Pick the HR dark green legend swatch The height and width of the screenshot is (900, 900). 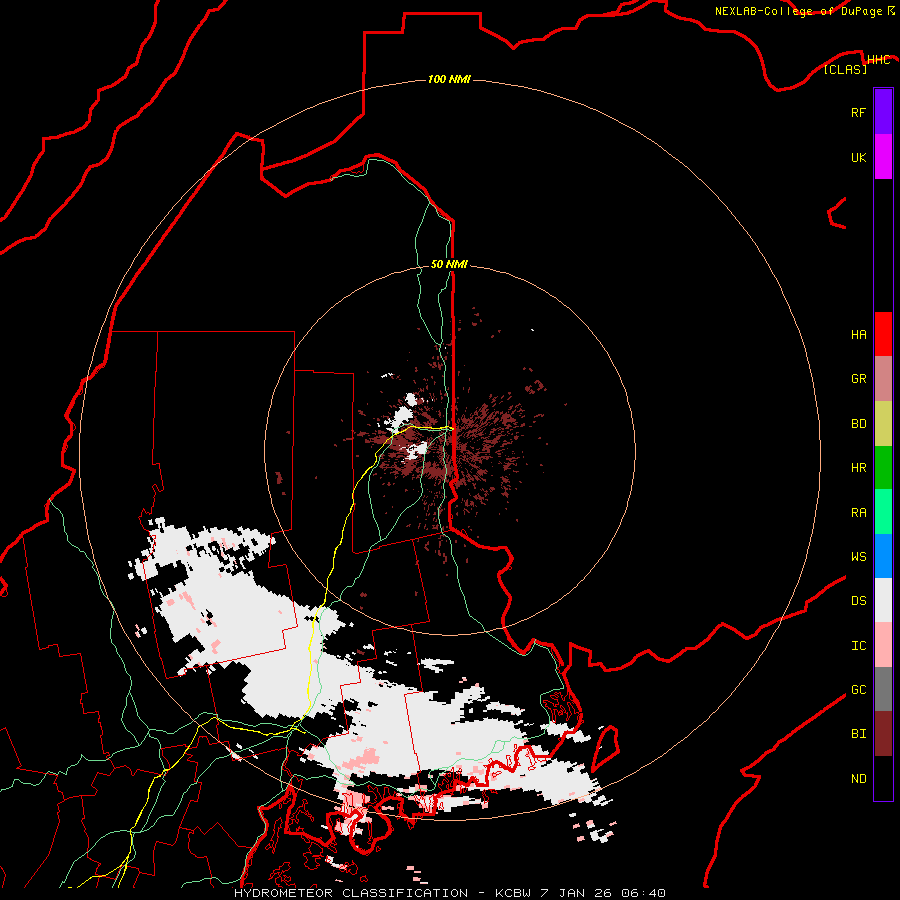click(x=883, y=467)
